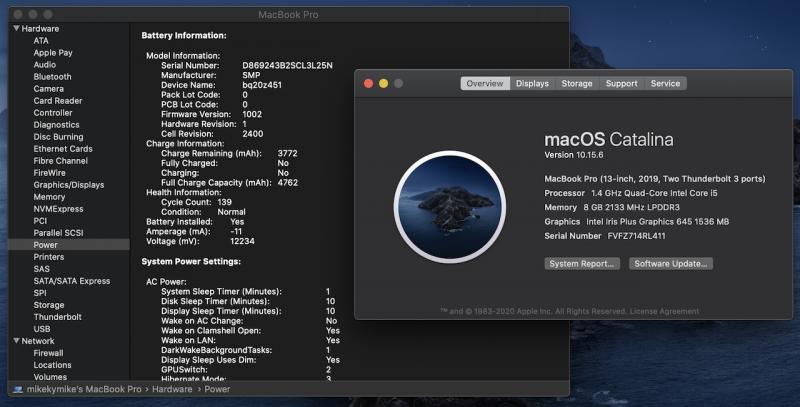Collapse the Network section triangle
Viewport: 800px width, 407px height.
pos(16,341)
